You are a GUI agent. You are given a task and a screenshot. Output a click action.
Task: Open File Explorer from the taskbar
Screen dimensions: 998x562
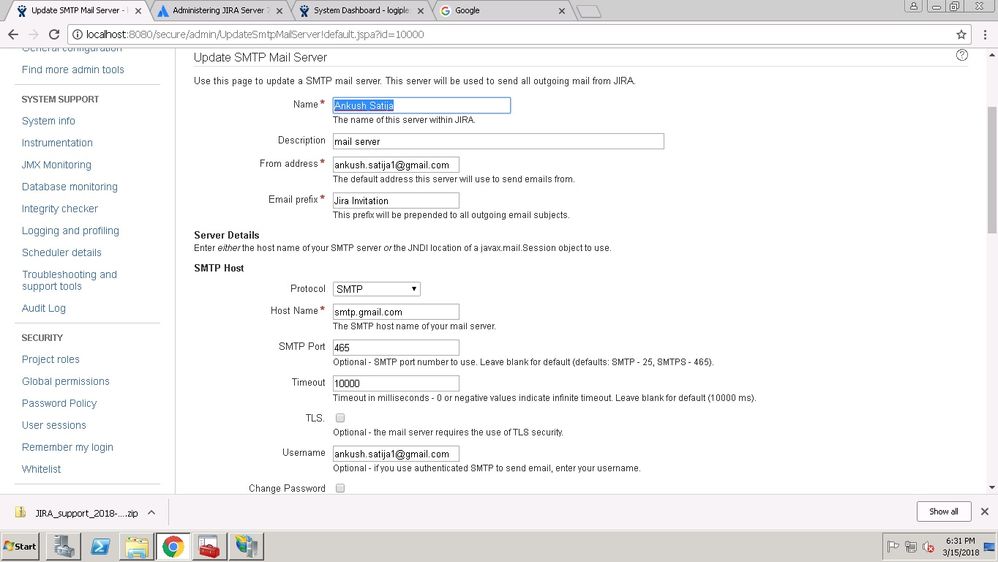136,546
